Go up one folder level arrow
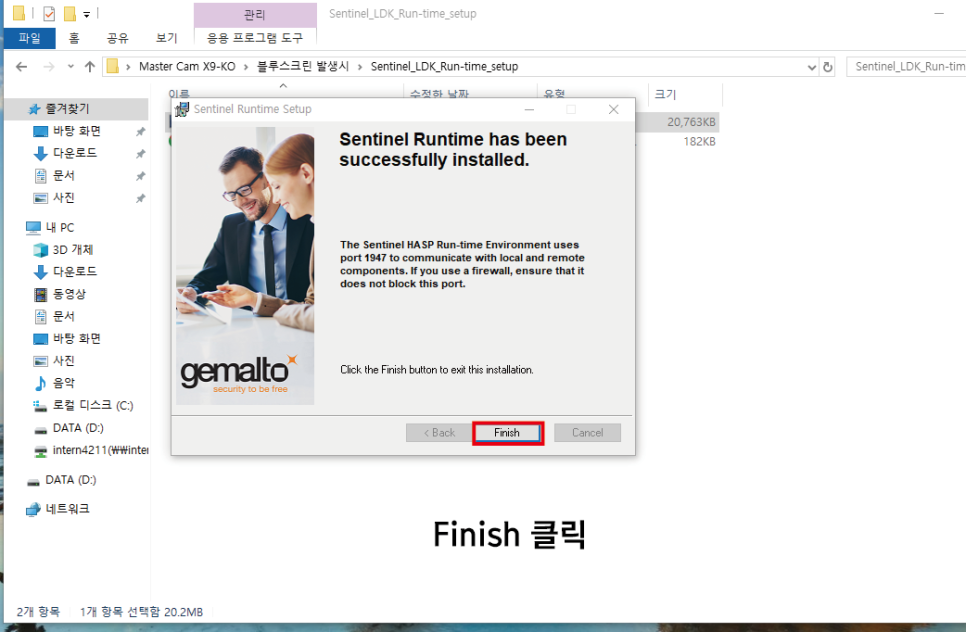The width and height of the screenshot is (966, 632). [90, 67]
